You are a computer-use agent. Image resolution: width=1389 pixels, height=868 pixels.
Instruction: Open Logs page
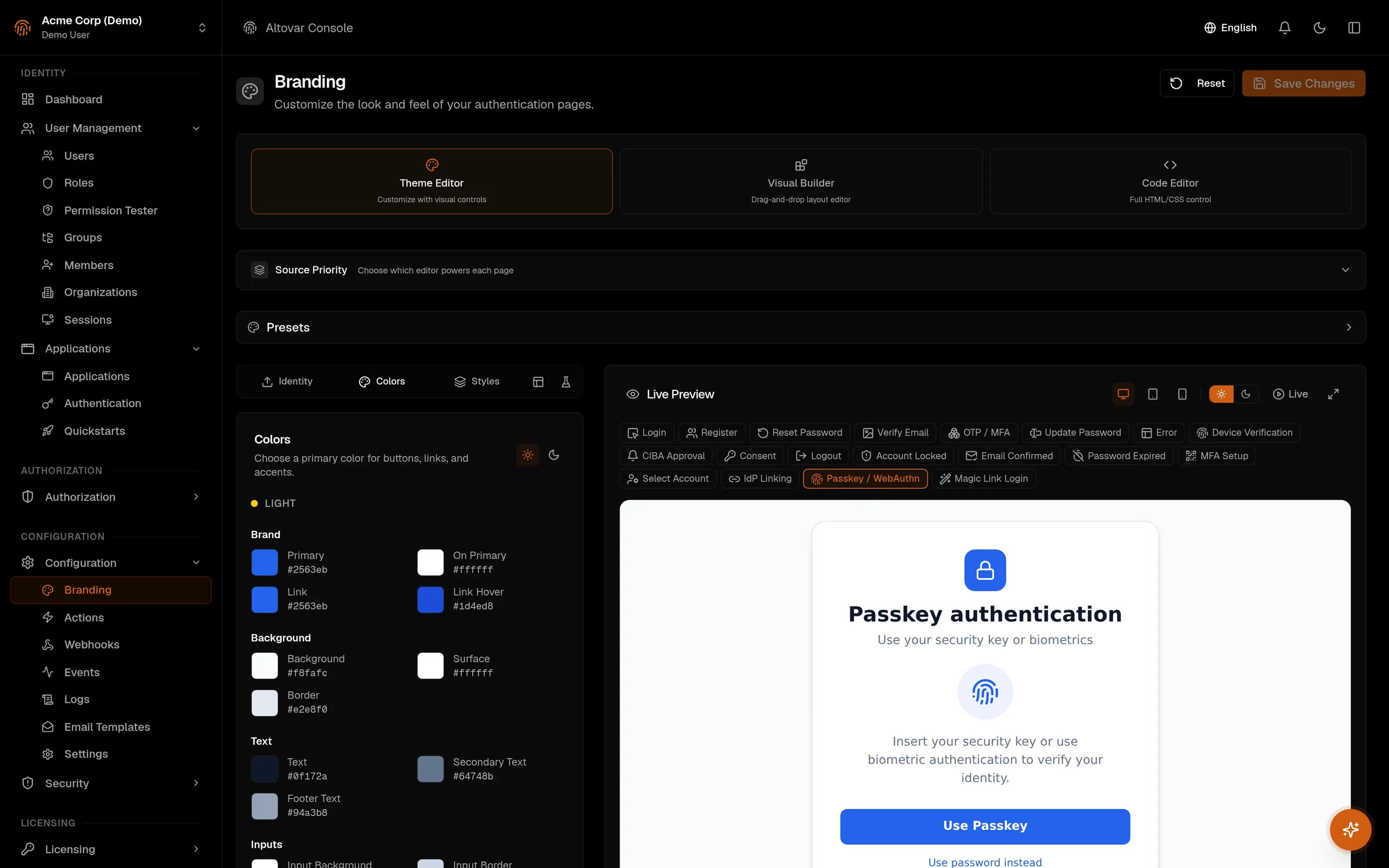(x=111, y=699)
